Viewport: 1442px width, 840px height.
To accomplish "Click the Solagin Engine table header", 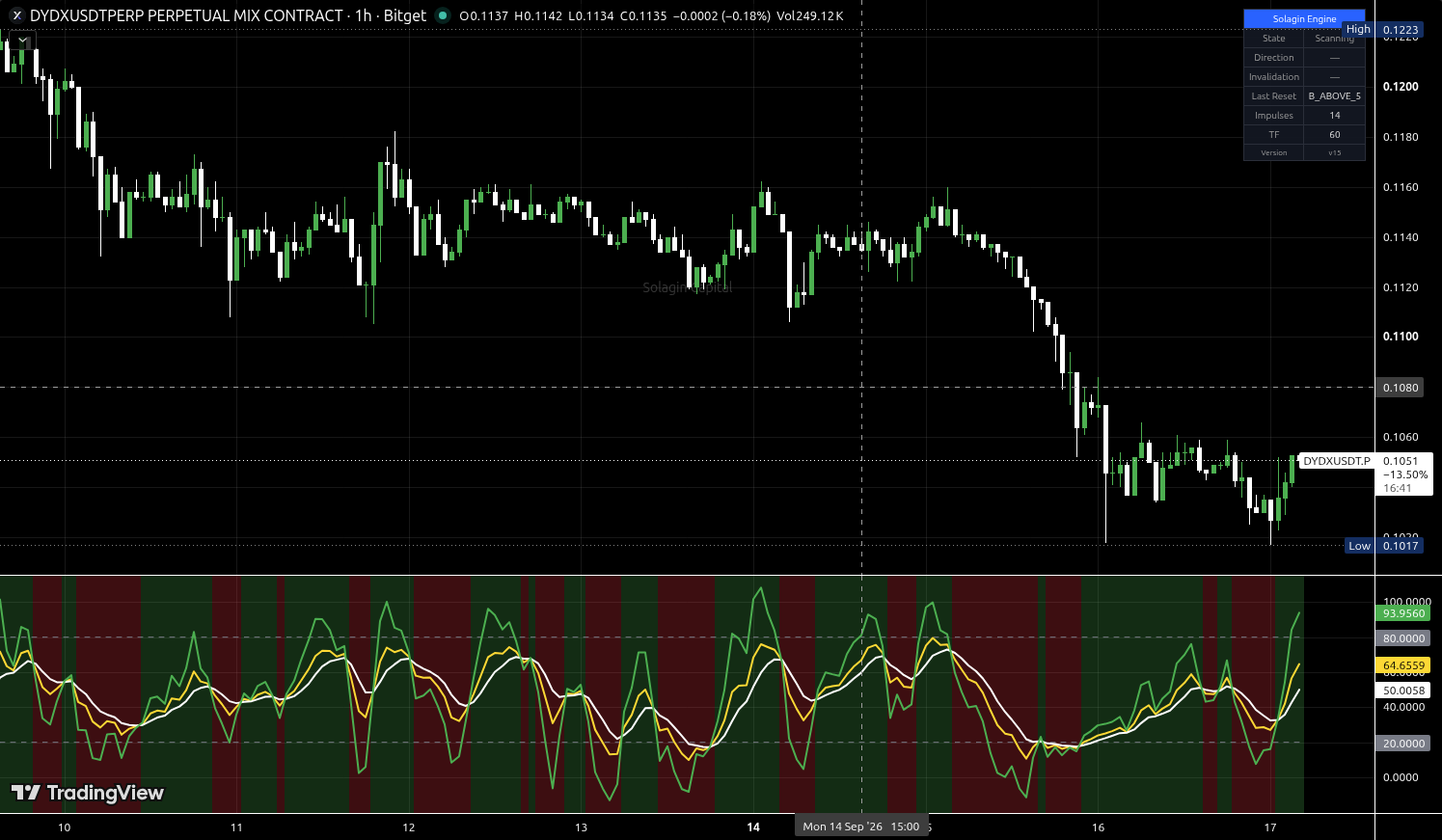I will pos(1304,18).
